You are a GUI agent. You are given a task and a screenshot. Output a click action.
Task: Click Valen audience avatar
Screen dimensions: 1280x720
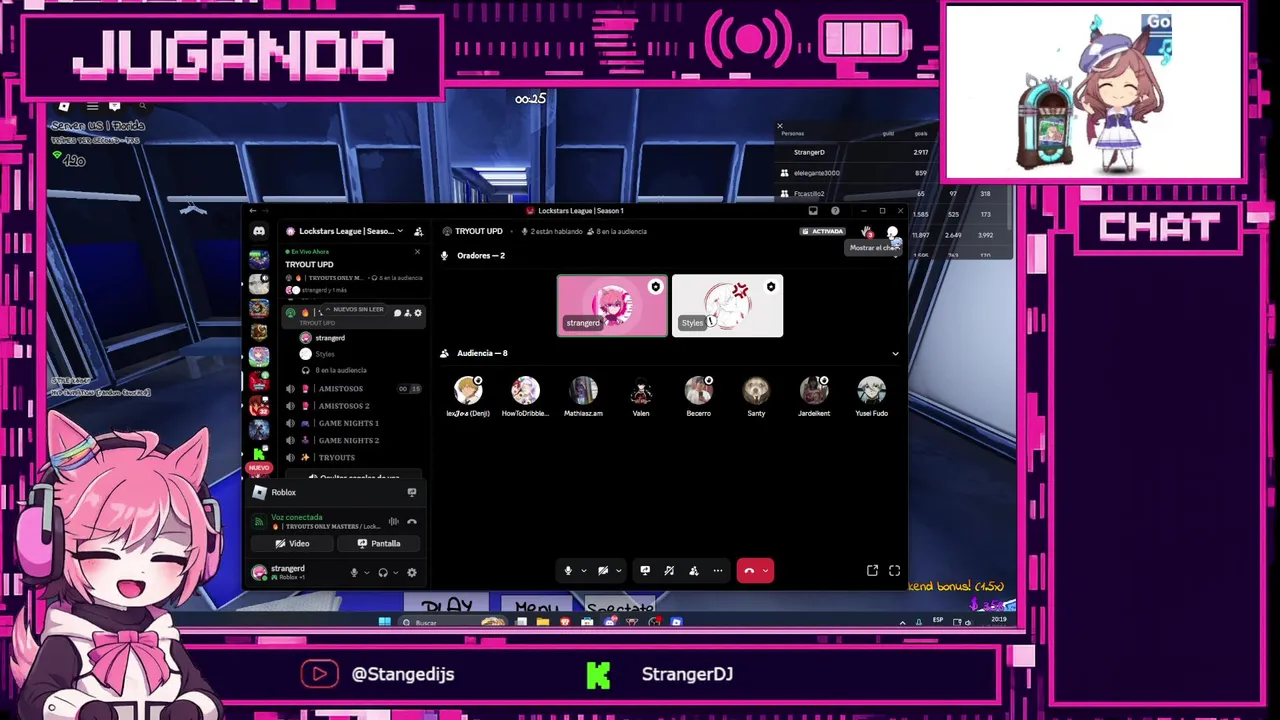[641, 390]
